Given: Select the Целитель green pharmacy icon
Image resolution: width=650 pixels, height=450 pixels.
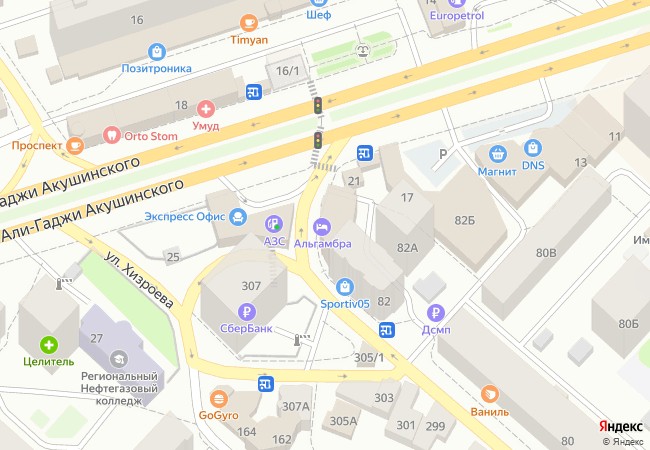Looking at the screenshot, I should point(49,345).
